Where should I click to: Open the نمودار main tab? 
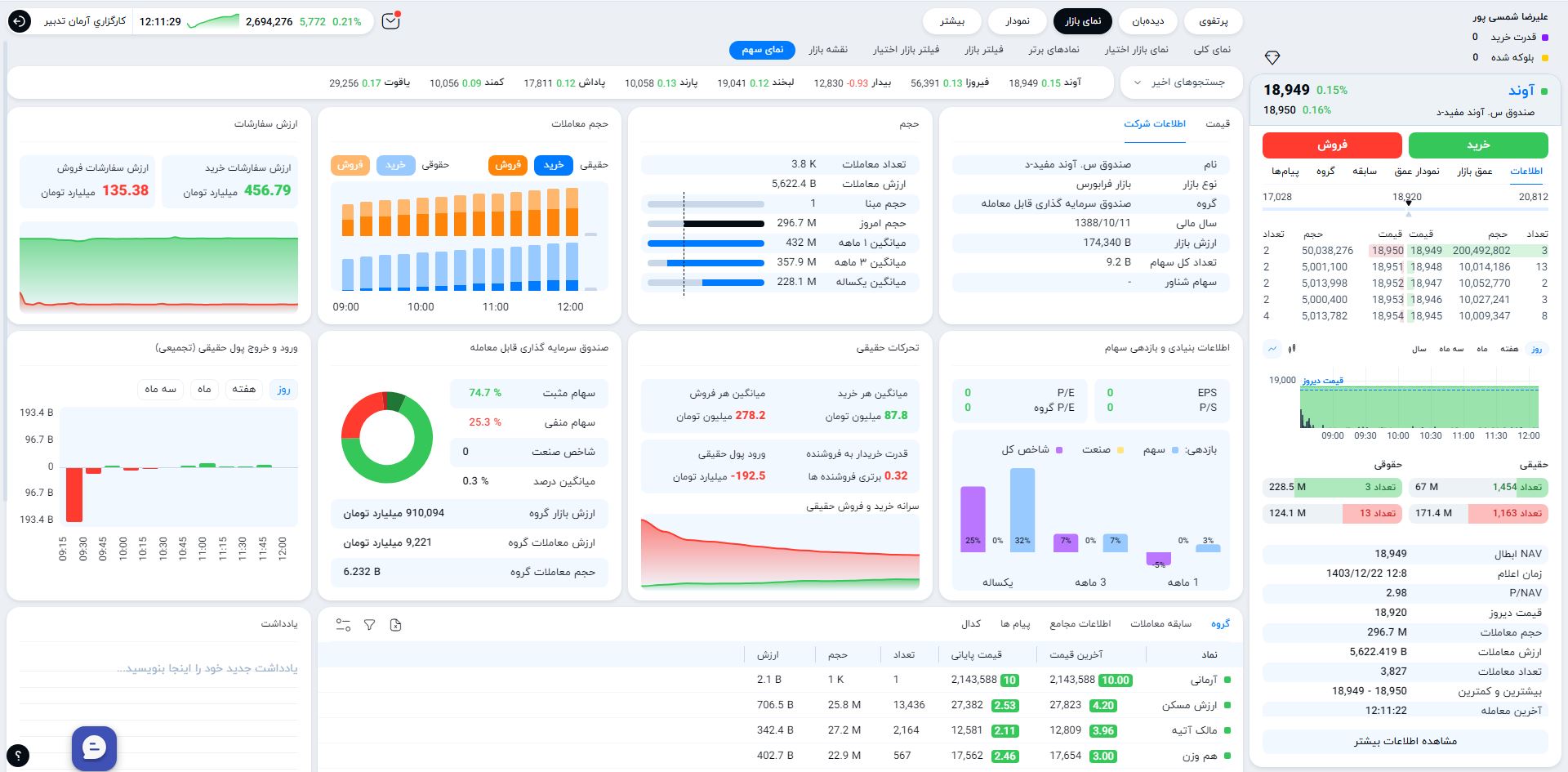click(1017, 21)
